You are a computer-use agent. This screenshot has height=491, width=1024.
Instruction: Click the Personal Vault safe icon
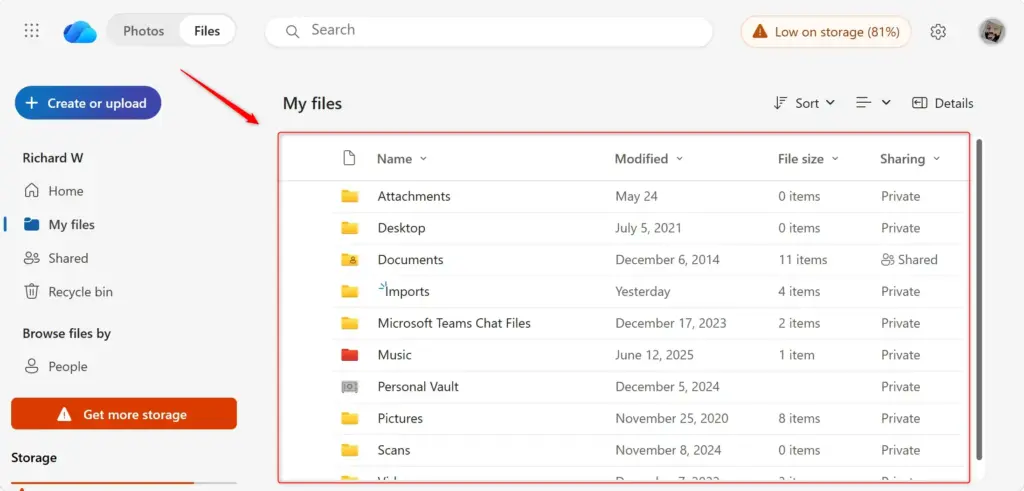click(350, 387)
